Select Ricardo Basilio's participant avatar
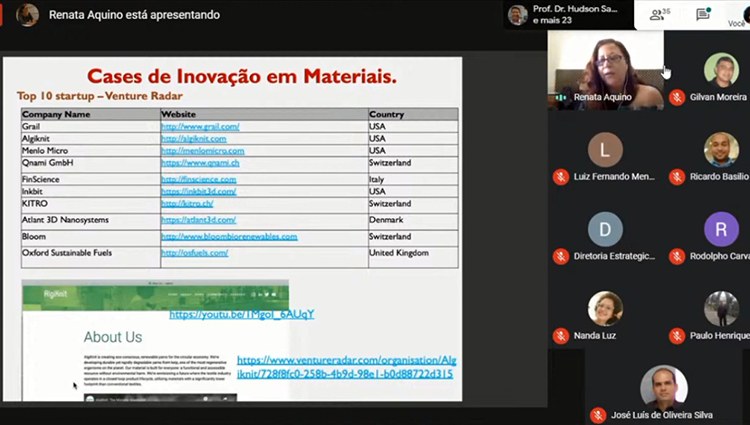Viewport: 750px width, 425px height. (x=721, y=150)
